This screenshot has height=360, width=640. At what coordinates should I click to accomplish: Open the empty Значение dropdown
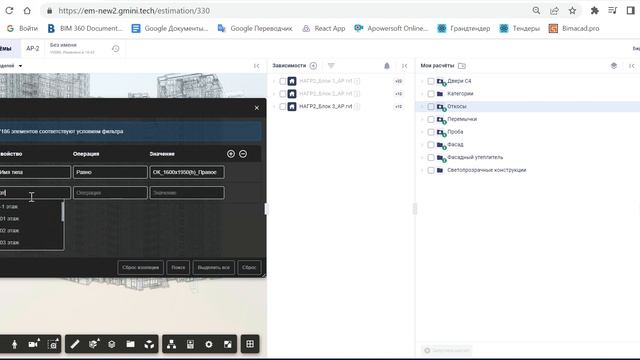pos(187,193)
